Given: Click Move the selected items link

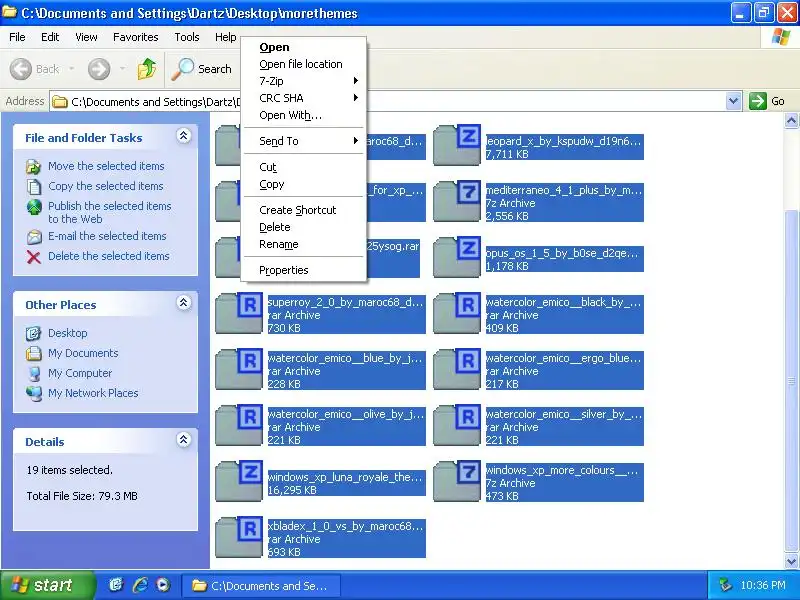Looking at the screenshot, I should click(106, 166).
